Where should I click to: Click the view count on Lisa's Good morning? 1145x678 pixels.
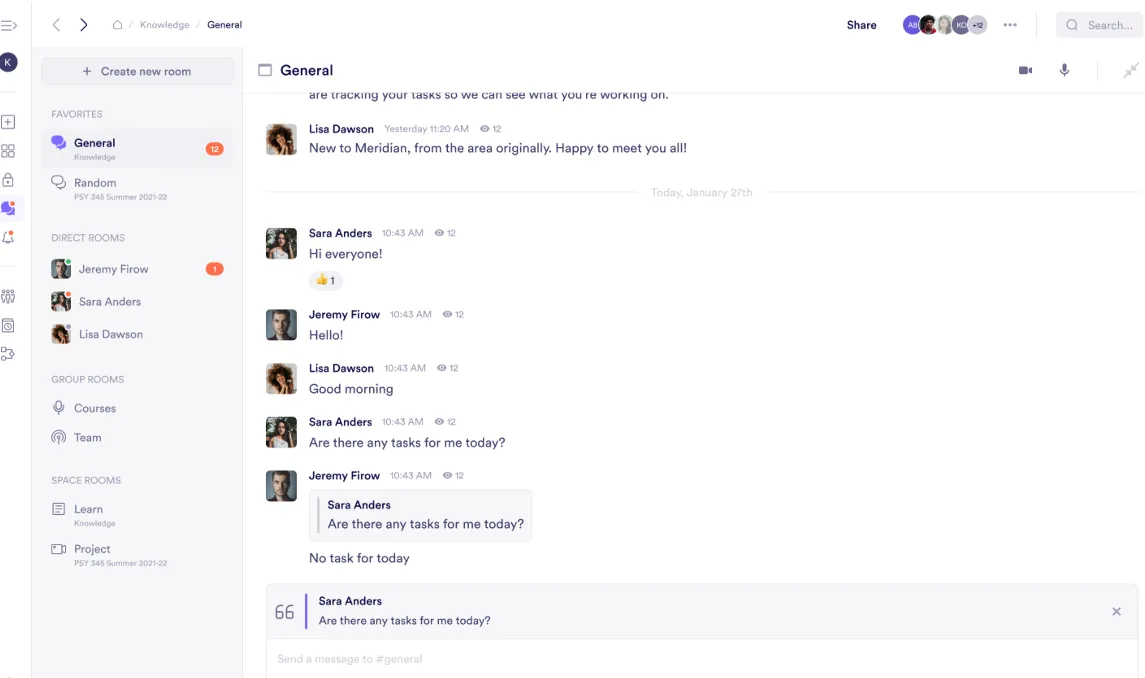click(x=447, y=368)
